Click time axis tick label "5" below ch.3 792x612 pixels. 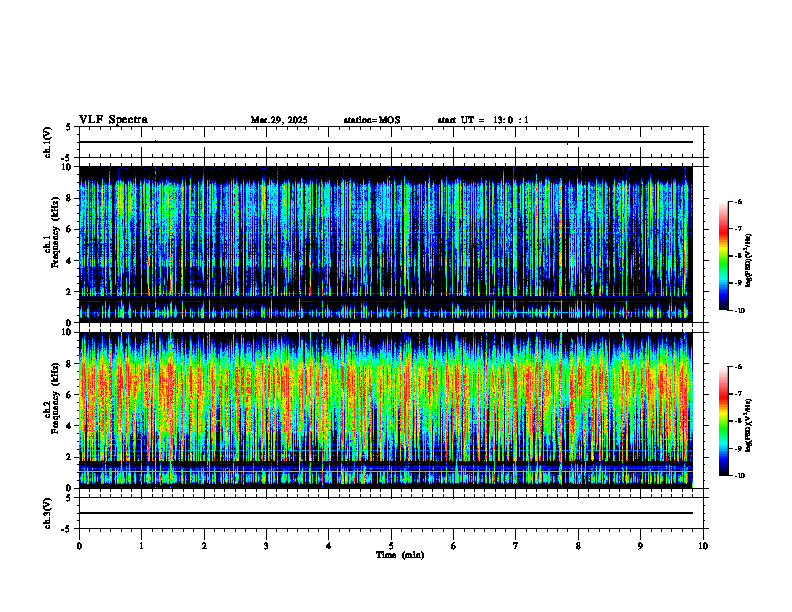[x=391, y=546]
